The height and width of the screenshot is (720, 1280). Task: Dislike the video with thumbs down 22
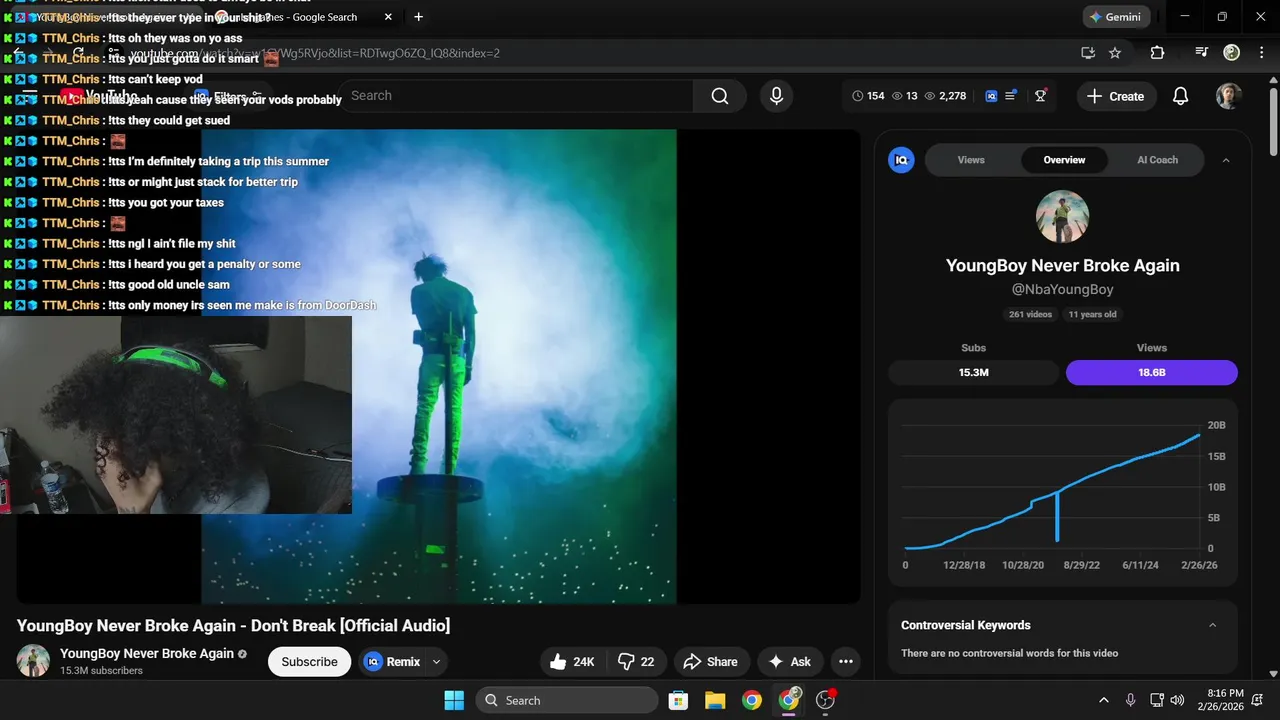(x=636, y=662)
